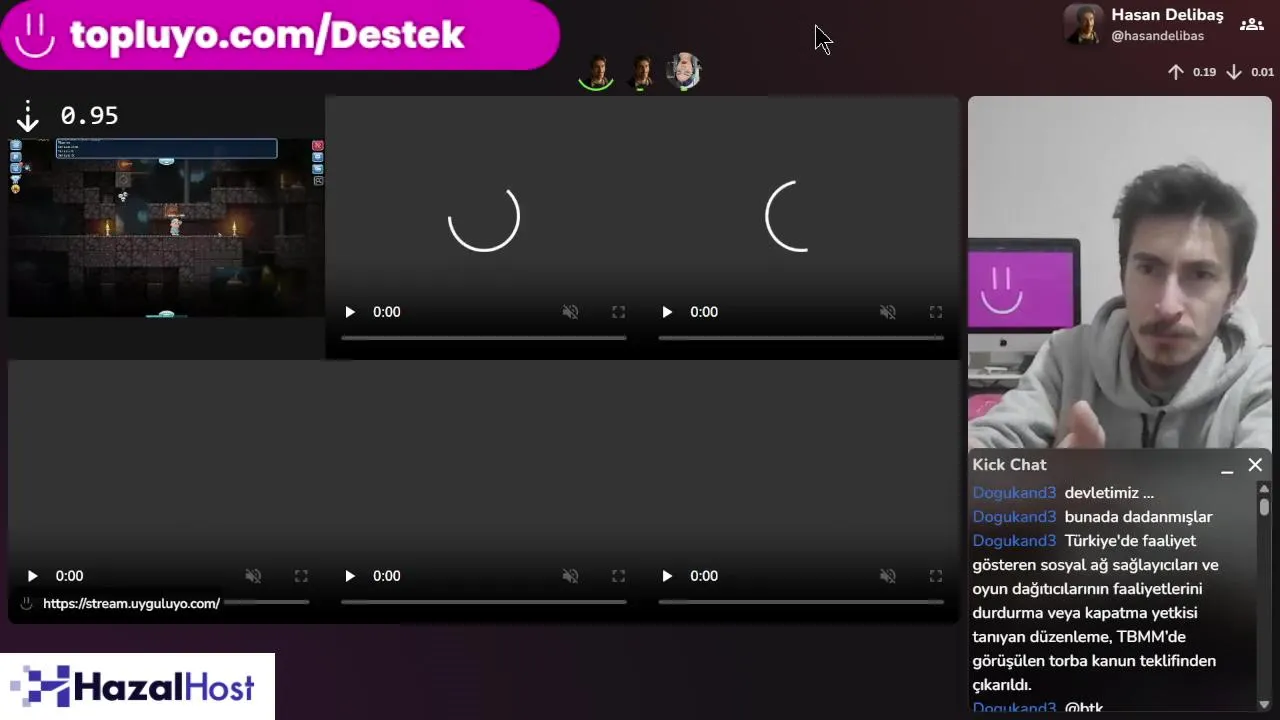Open fullscreen on the bottom-right video player
This screenshot has height=720, width=1280.
pyautogui.click(x=935, y=576)
